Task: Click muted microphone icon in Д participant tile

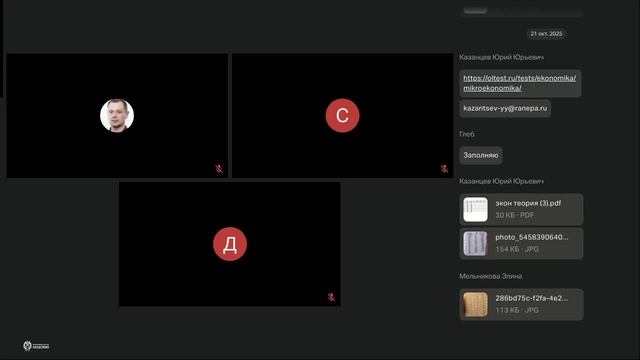Action: coord(331,297)
